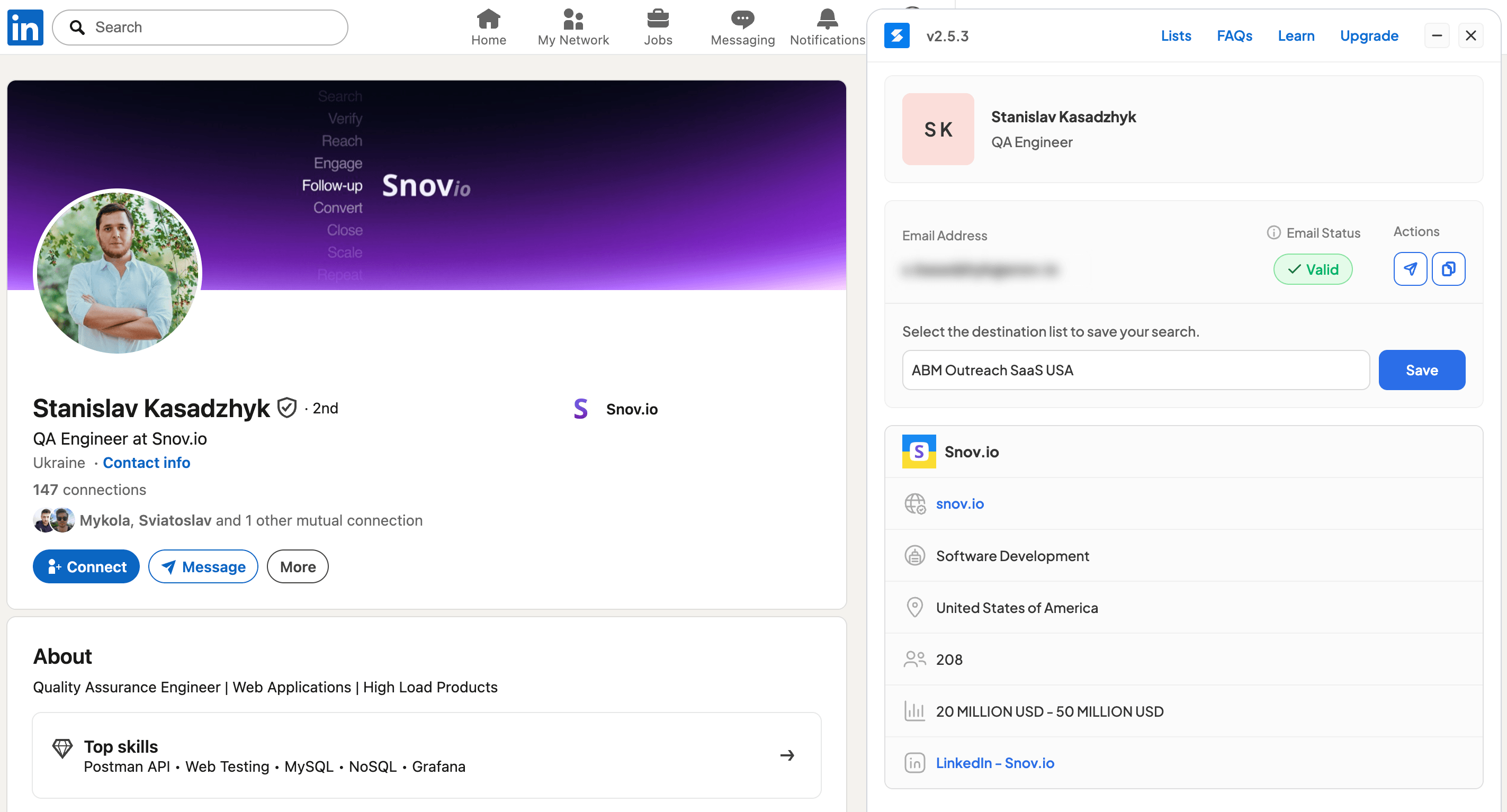
Task: Click the SK initials avatar
Action: [938, 129]
